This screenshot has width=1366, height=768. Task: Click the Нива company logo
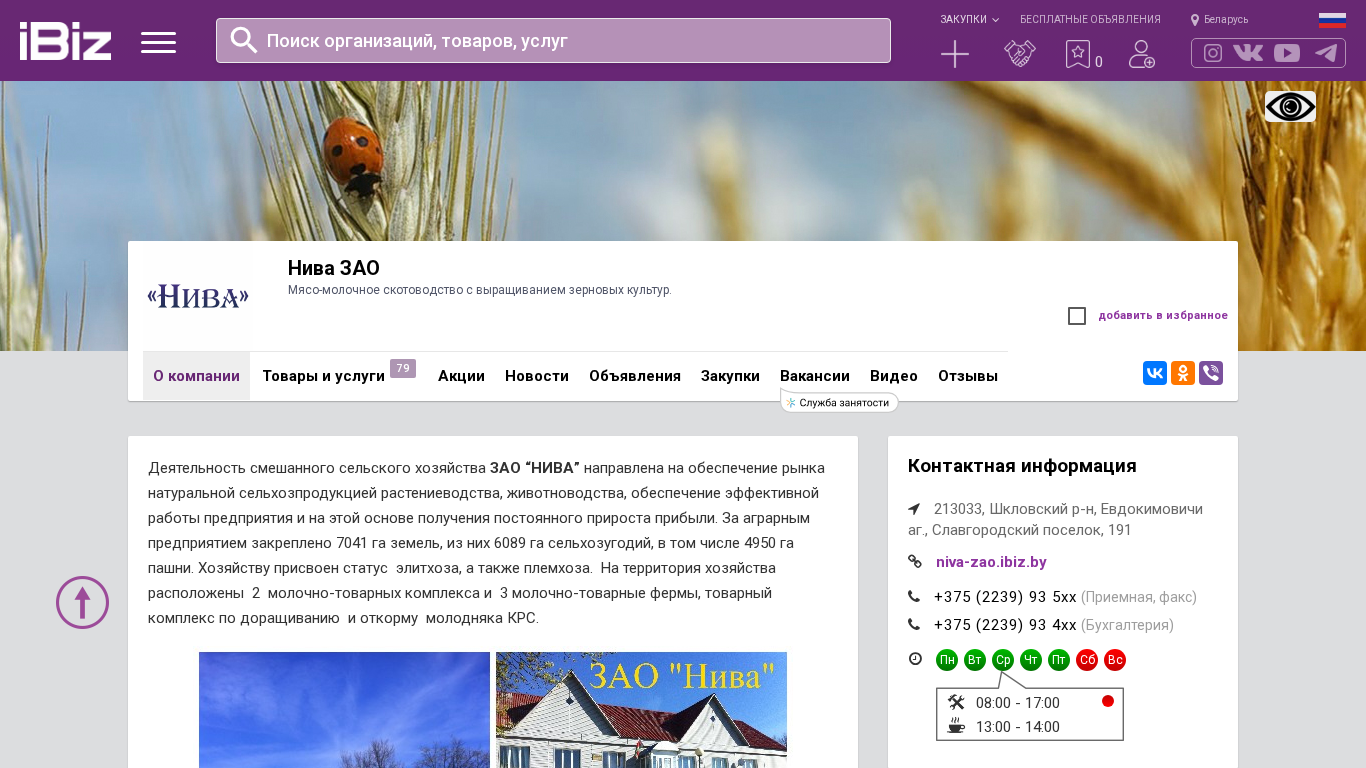tap(198, 297)
